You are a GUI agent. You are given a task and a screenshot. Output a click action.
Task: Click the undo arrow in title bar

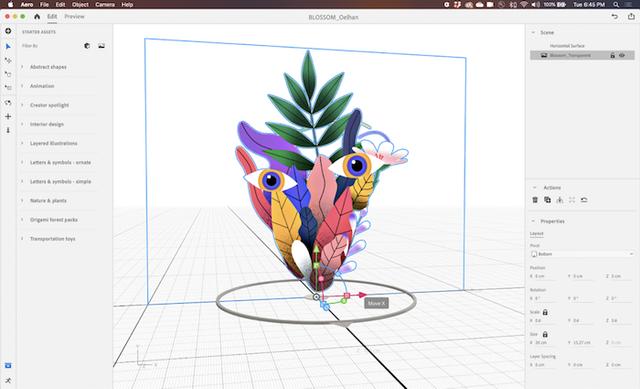click(615, 16)
